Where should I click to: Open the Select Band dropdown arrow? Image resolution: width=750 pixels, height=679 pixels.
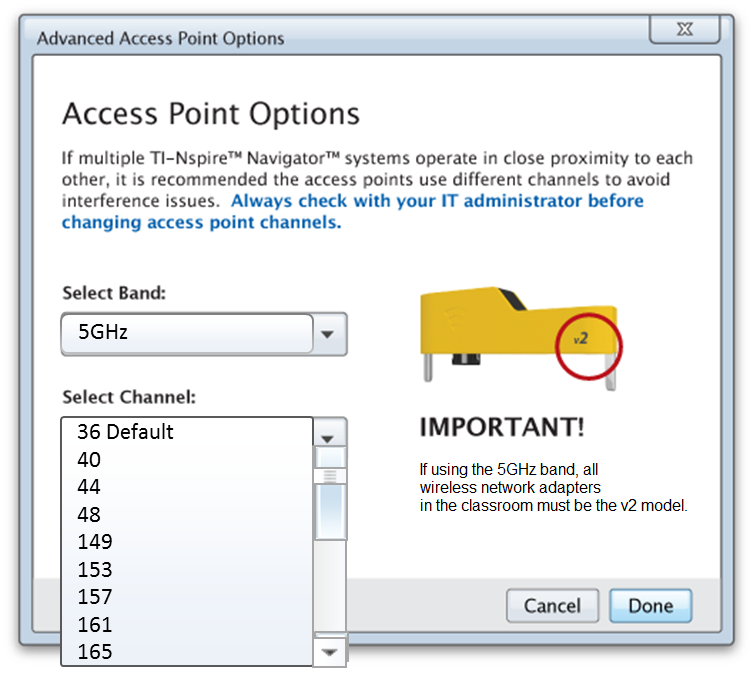[329, 333]
